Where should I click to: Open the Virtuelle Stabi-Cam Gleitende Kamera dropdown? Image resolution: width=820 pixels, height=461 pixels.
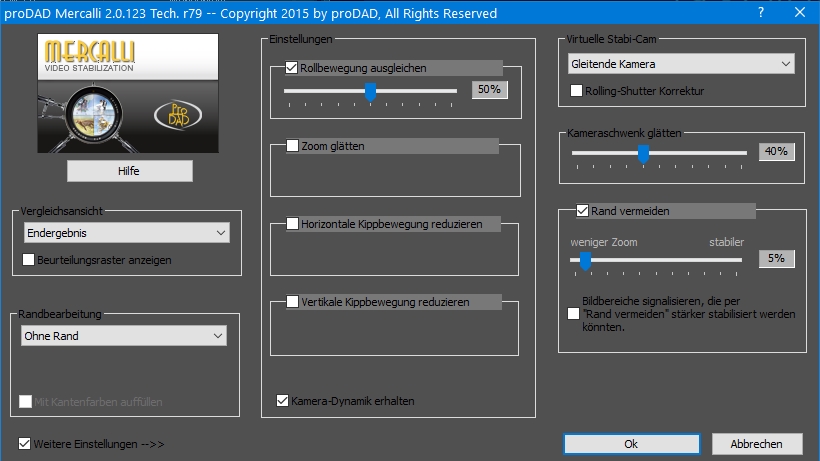(x=681, y=64)
